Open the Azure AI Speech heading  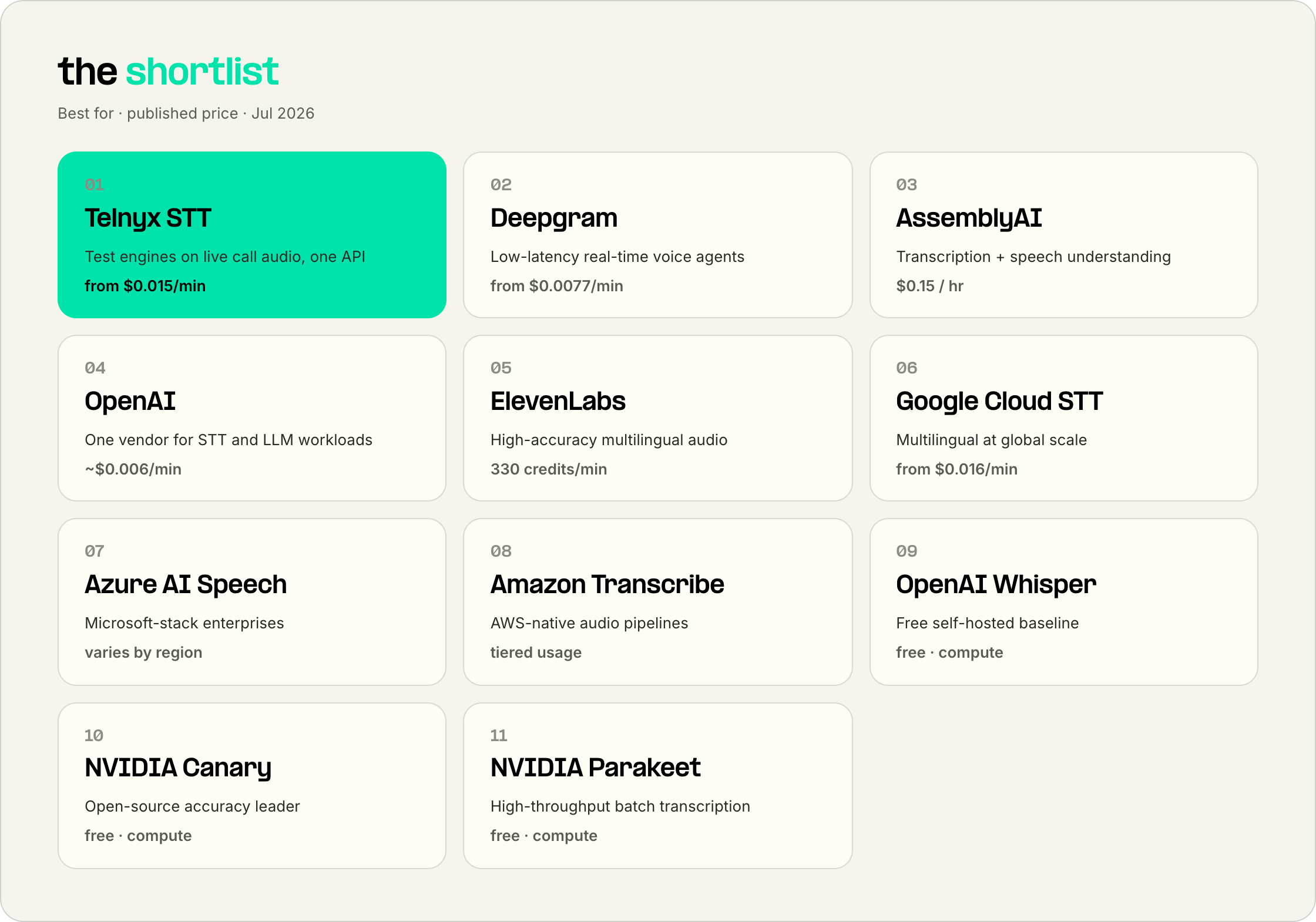click(186, 585)
